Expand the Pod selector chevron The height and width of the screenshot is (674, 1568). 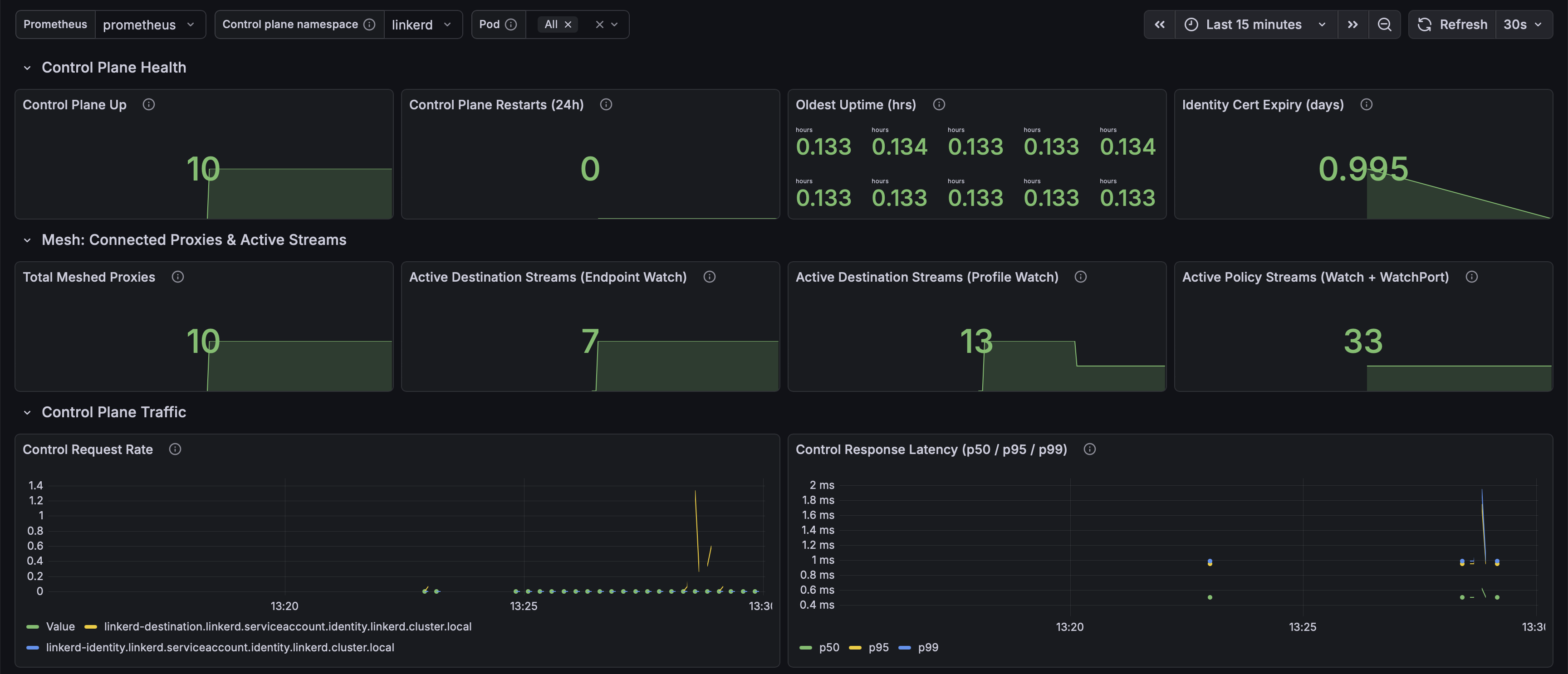[x=615, y=24]
